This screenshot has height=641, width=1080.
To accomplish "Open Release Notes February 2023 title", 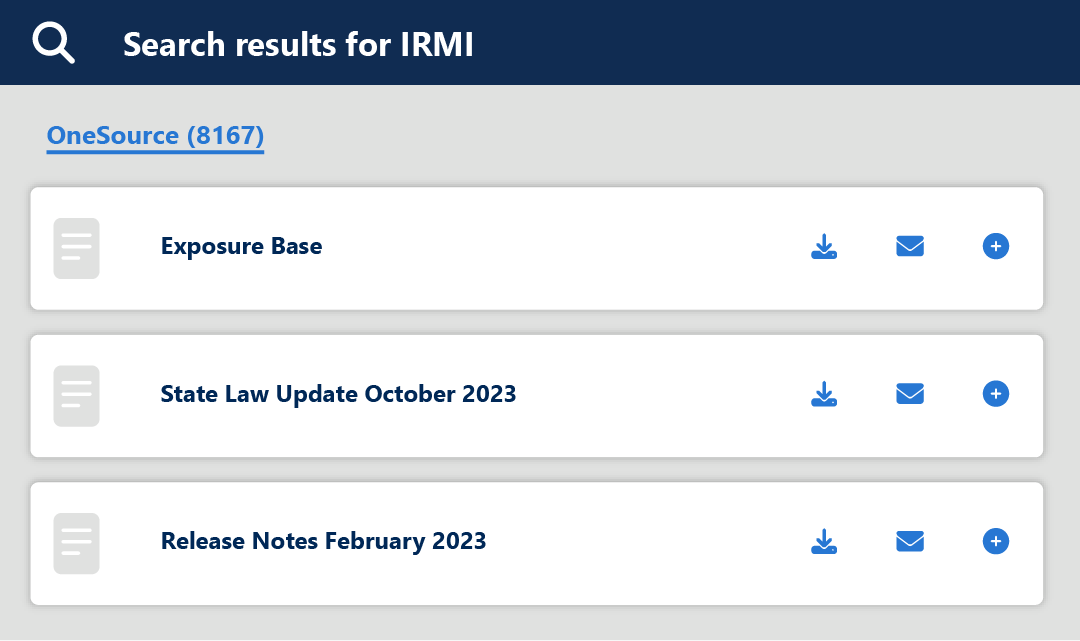I will coord(323,542).
